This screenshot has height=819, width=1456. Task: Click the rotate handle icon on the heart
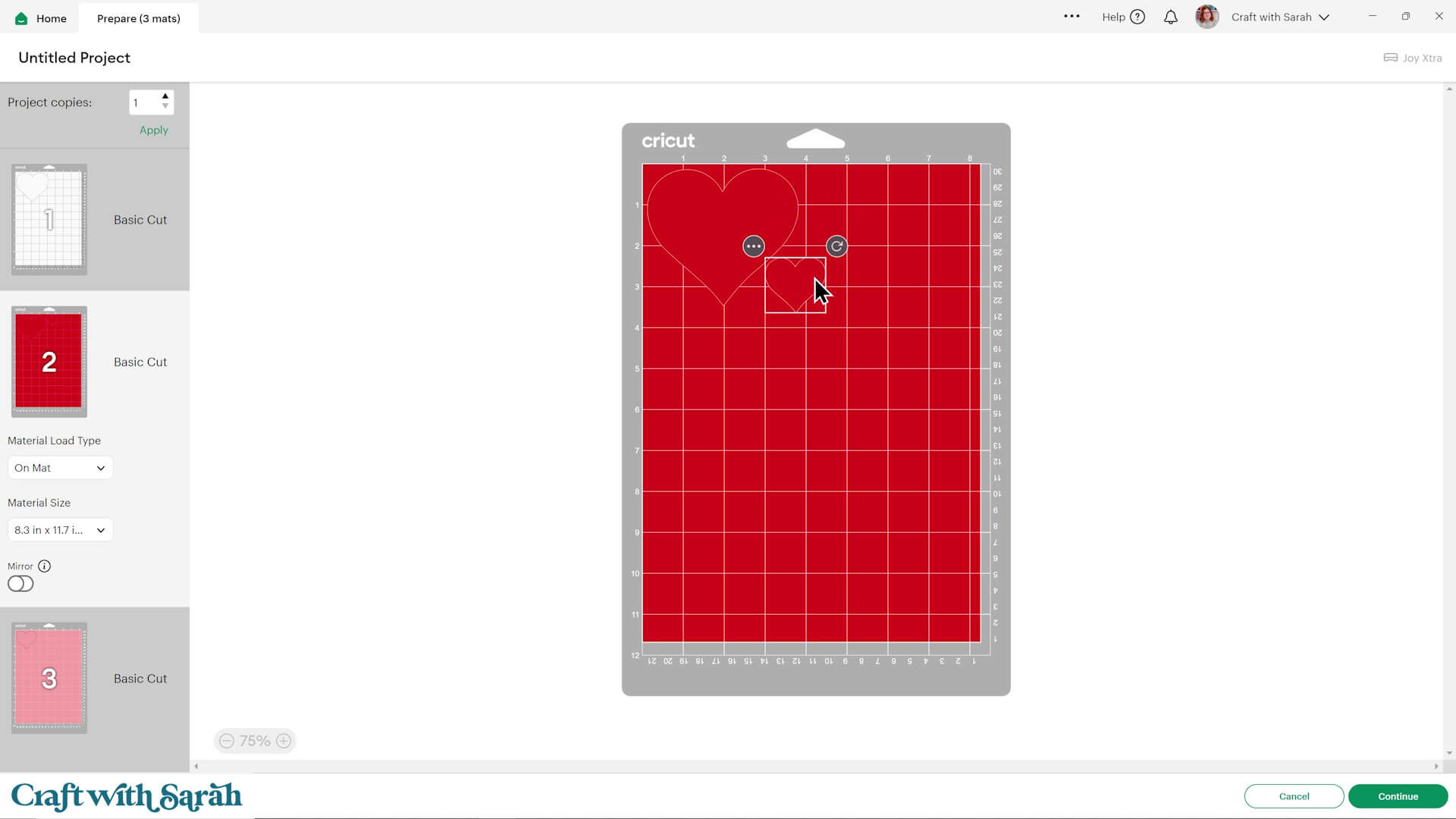pyautogui.click(x=836, y=246)
